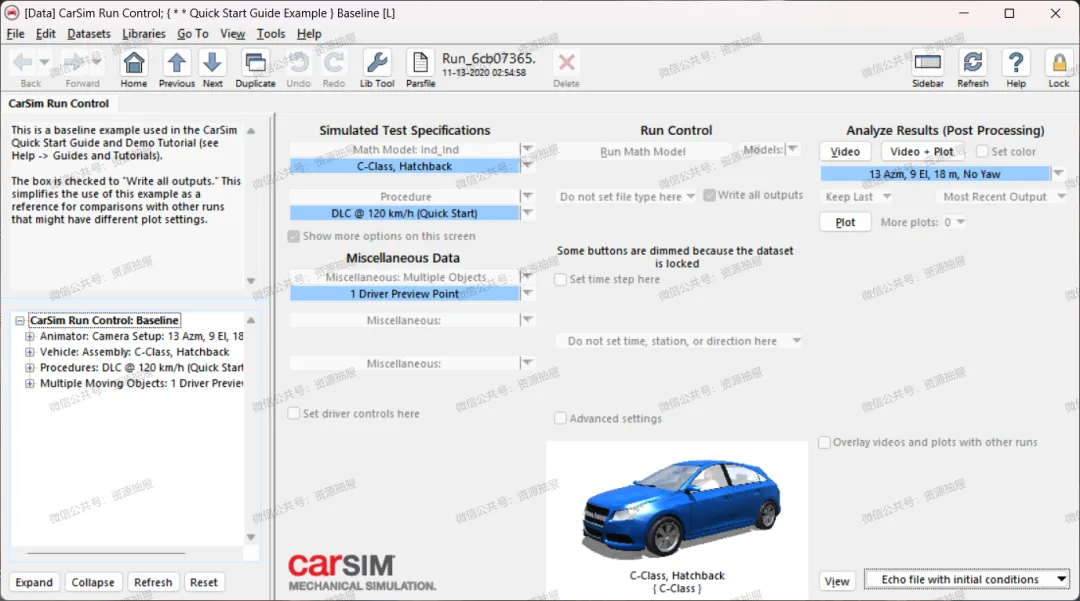Toggle Show more options on this screen
Screen dimensions: 1080x601
point(293,236)
